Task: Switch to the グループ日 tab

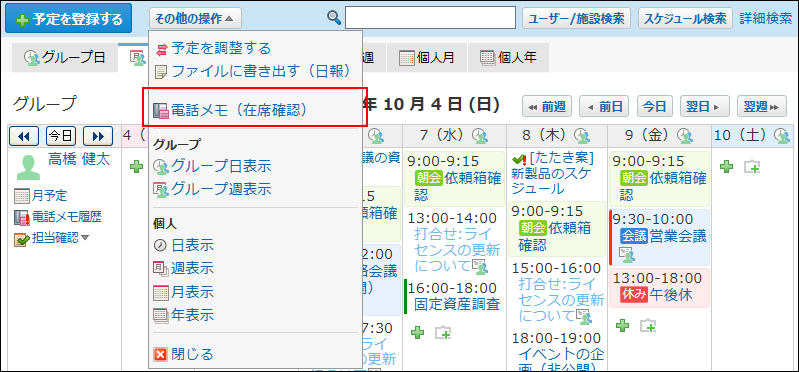Action: (x=65, y=58)
